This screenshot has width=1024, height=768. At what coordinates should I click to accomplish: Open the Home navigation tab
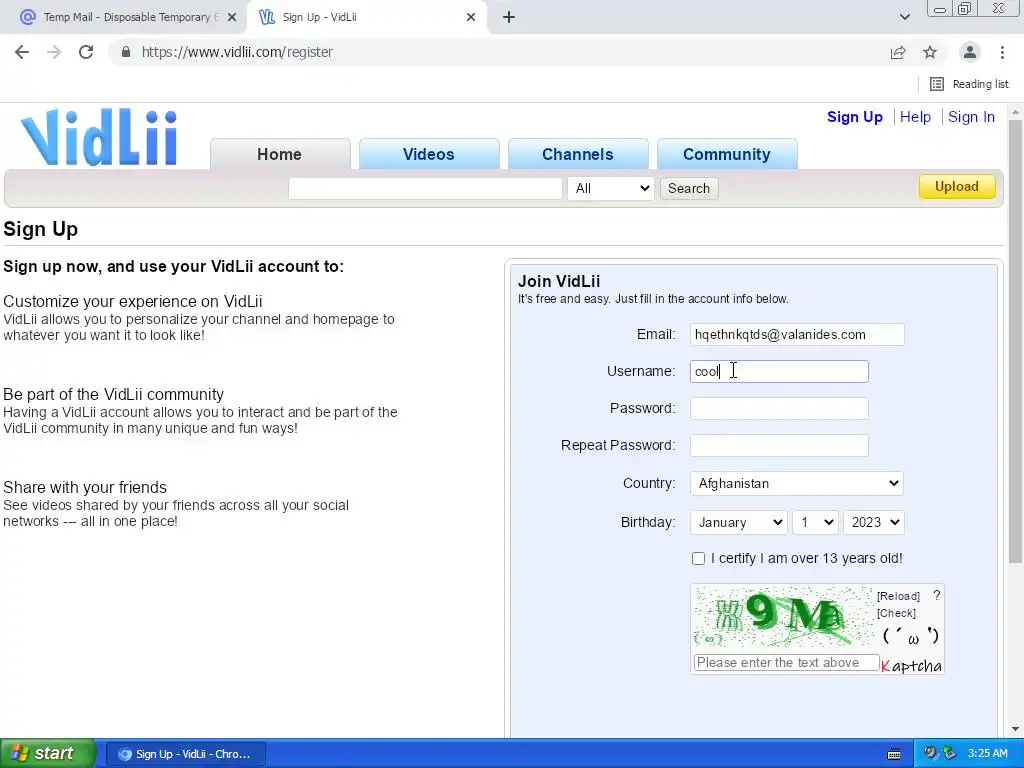280,154
